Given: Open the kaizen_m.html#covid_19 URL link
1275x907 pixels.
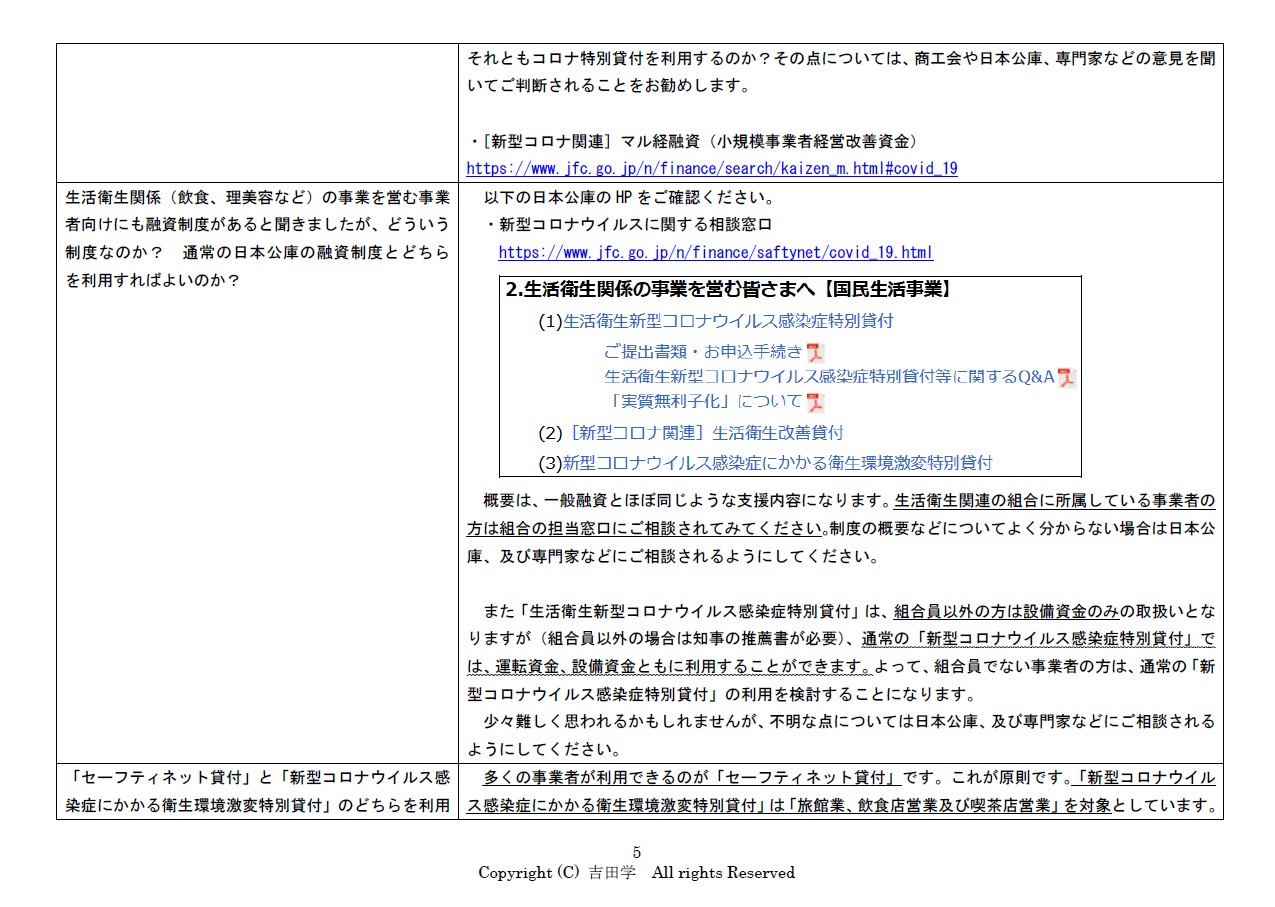Looking at the screenshot, I should pos(711,168).
